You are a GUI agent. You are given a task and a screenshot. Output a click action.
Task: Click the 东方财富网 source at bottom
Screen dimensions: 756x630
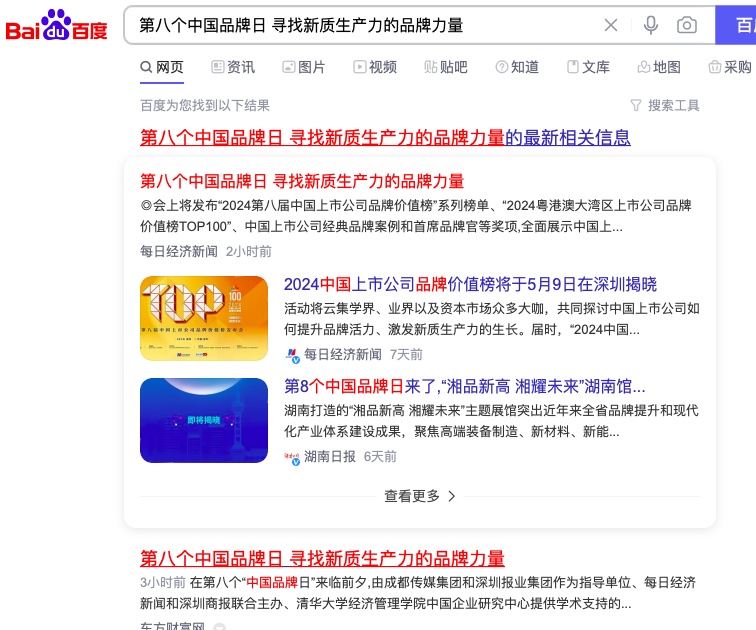[172, 626]
